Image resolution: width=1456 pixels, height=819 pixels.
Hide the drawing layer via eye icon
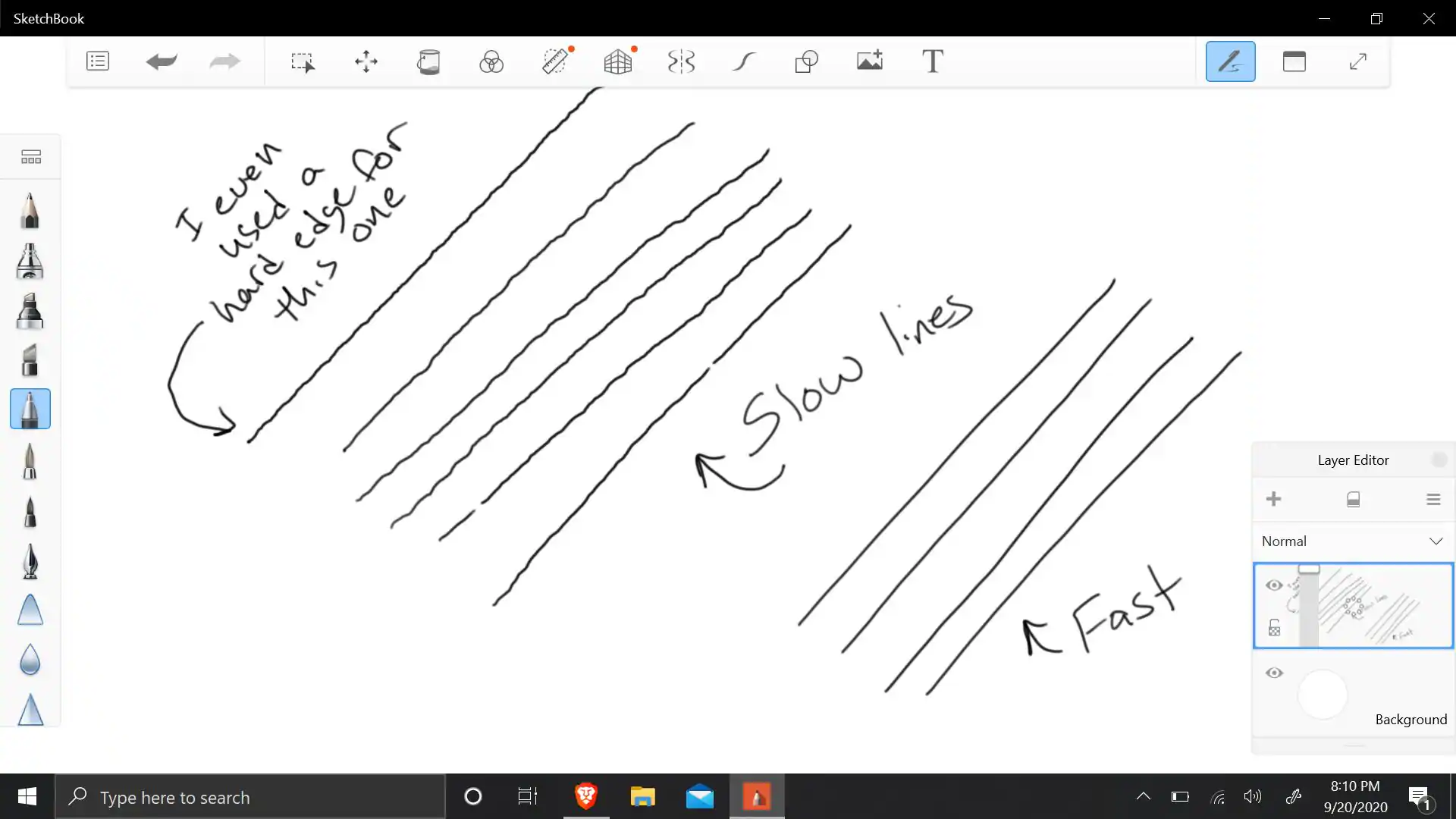pyautogui.click(x=1274, y=585)
